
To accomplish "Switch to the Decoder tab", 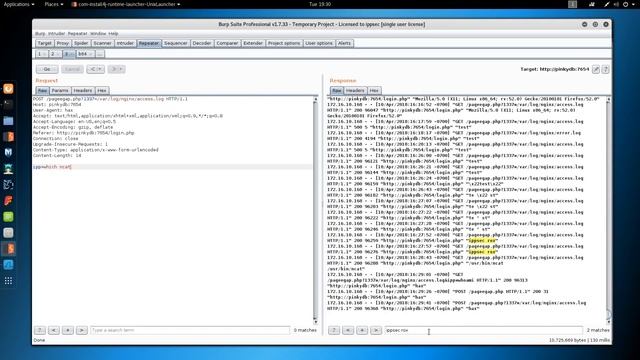I will coord(202,43).
